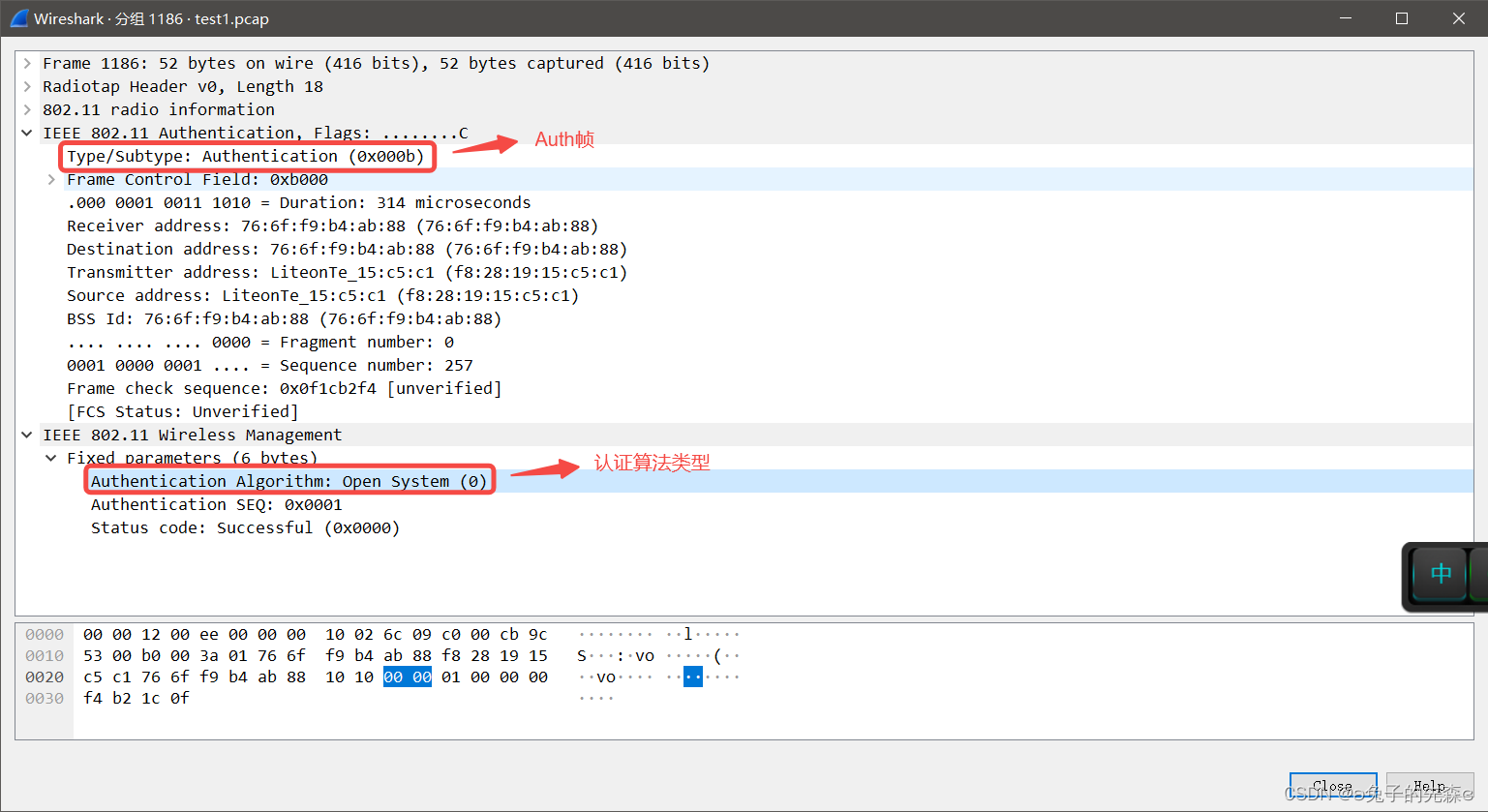Expand the Frame 1186 tree row

tap(27, 63)
